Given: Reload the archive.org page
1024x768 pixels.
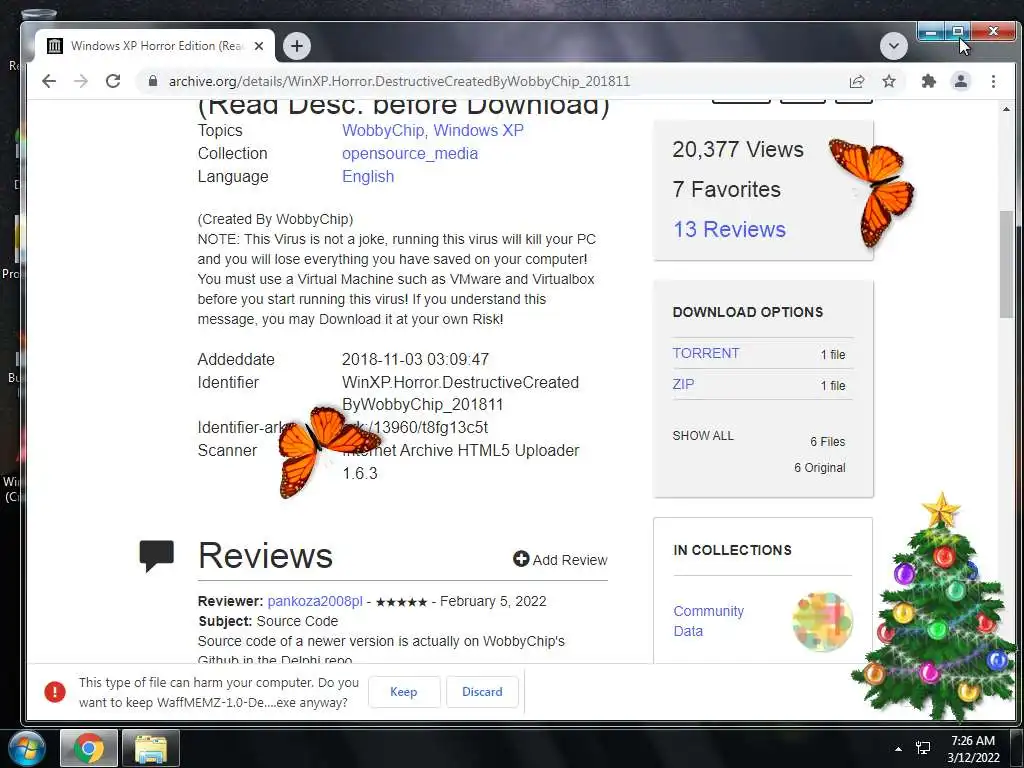Looking at the screenshot, I should [113, 81].
